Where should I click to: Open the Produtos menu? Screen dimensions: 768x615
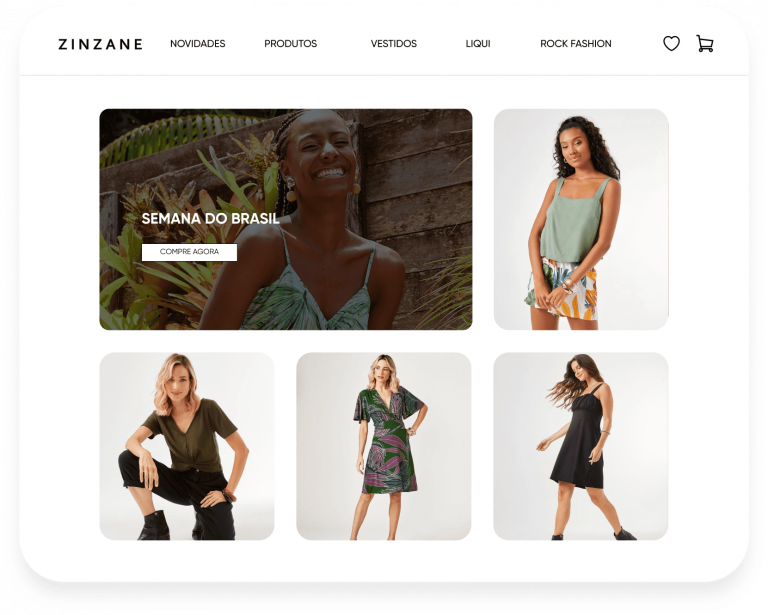(290, 44)
